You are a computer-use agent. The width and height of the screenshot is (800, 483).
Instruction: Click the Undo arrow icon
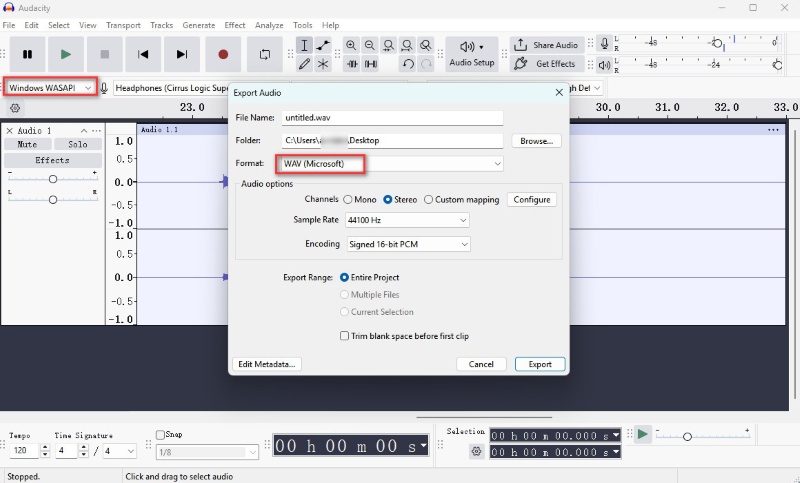(407, 64)
